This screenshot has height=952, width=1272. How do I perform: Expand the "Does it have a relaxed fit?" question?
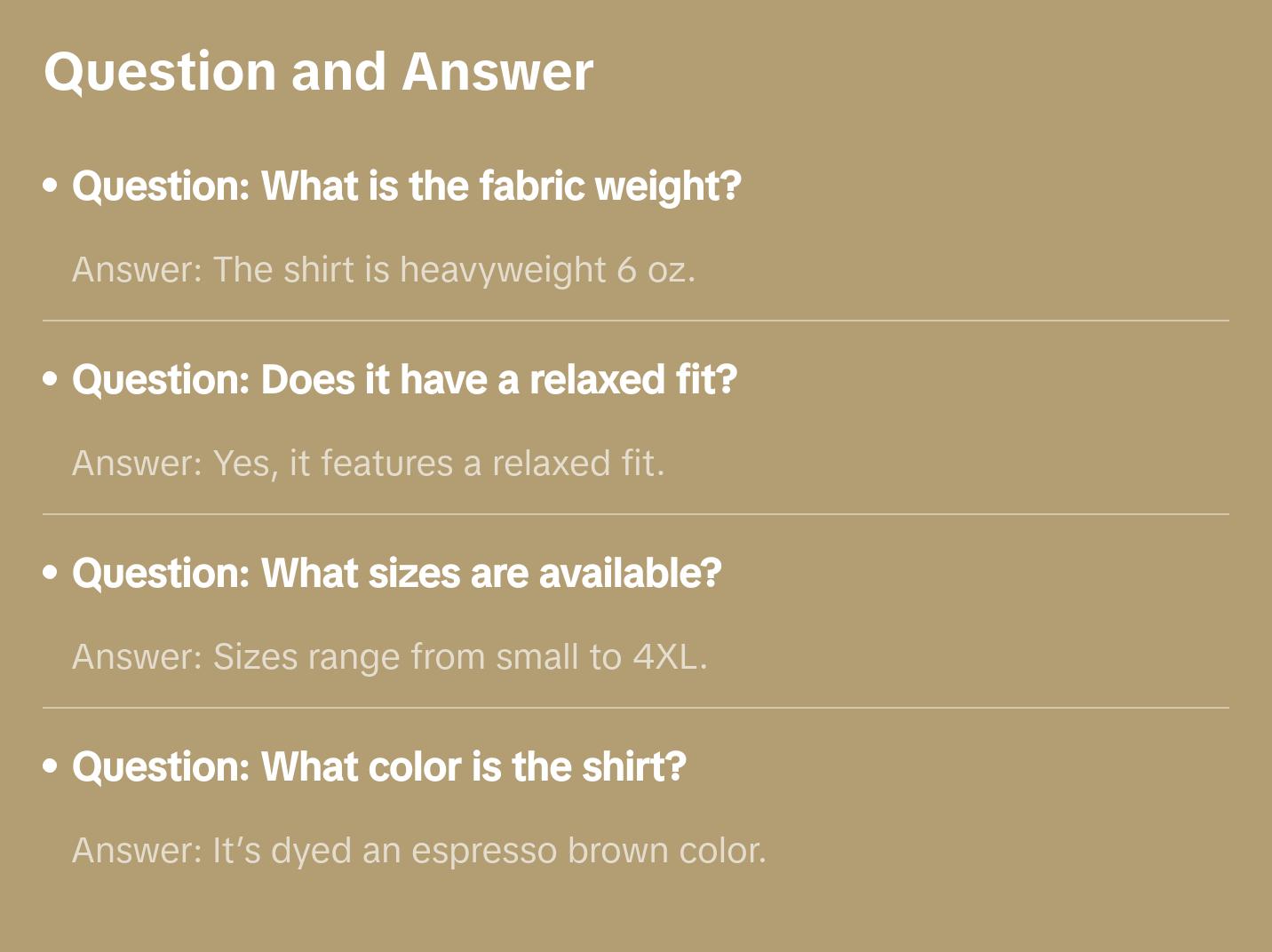click(404, 380)
